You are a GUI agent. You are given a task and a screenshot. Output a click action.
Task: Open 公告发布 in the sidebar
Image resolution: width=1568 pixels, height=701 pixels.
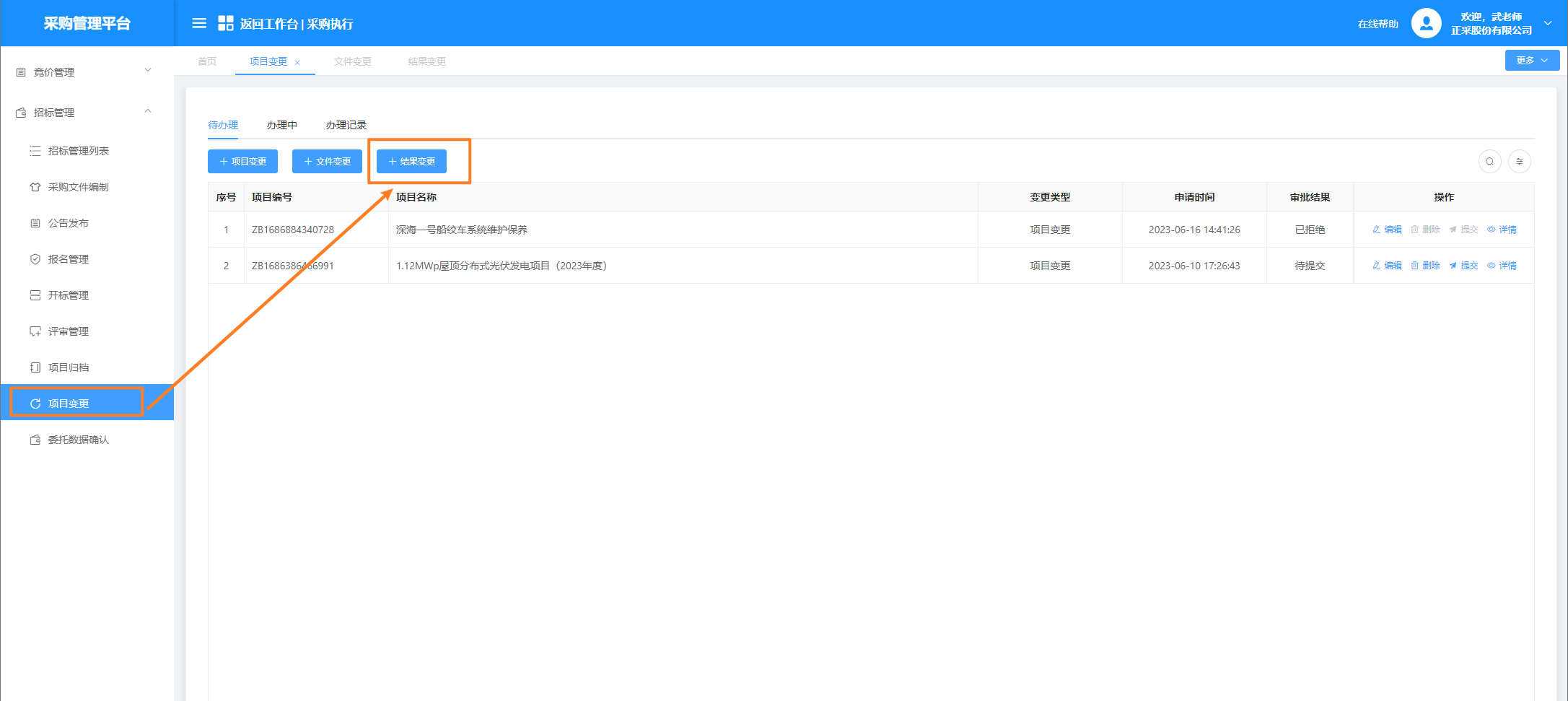68,223
